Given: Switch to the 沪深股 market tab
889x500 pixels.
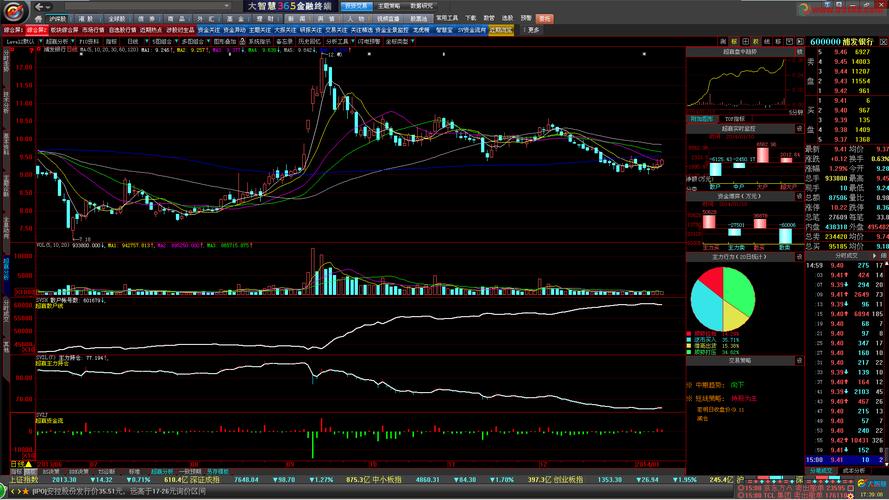Looking at the screenshot, I should (x=57, y=19).
